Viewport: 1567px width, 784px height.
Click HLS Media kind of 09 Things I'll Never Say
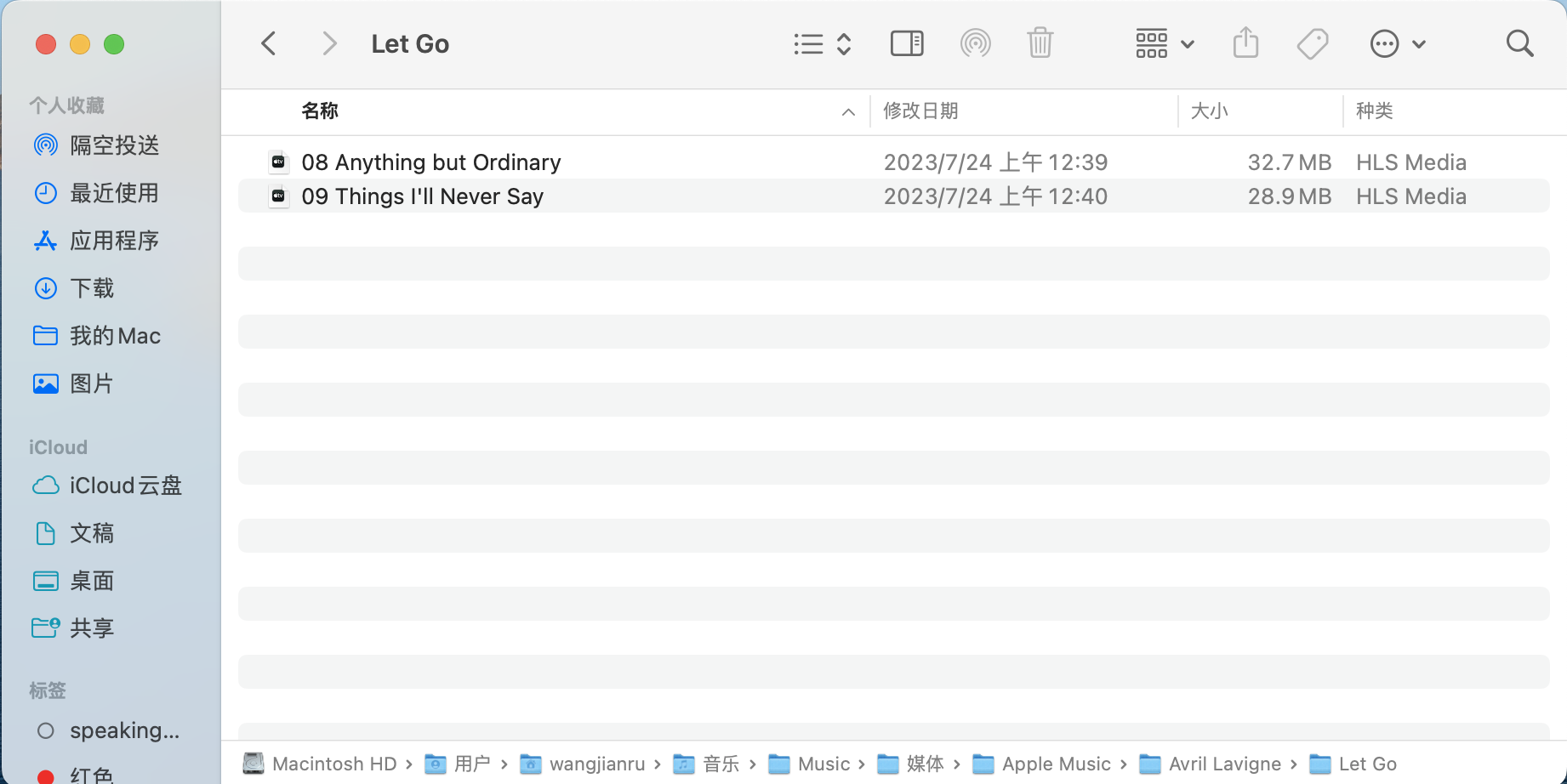[1411, 196]
